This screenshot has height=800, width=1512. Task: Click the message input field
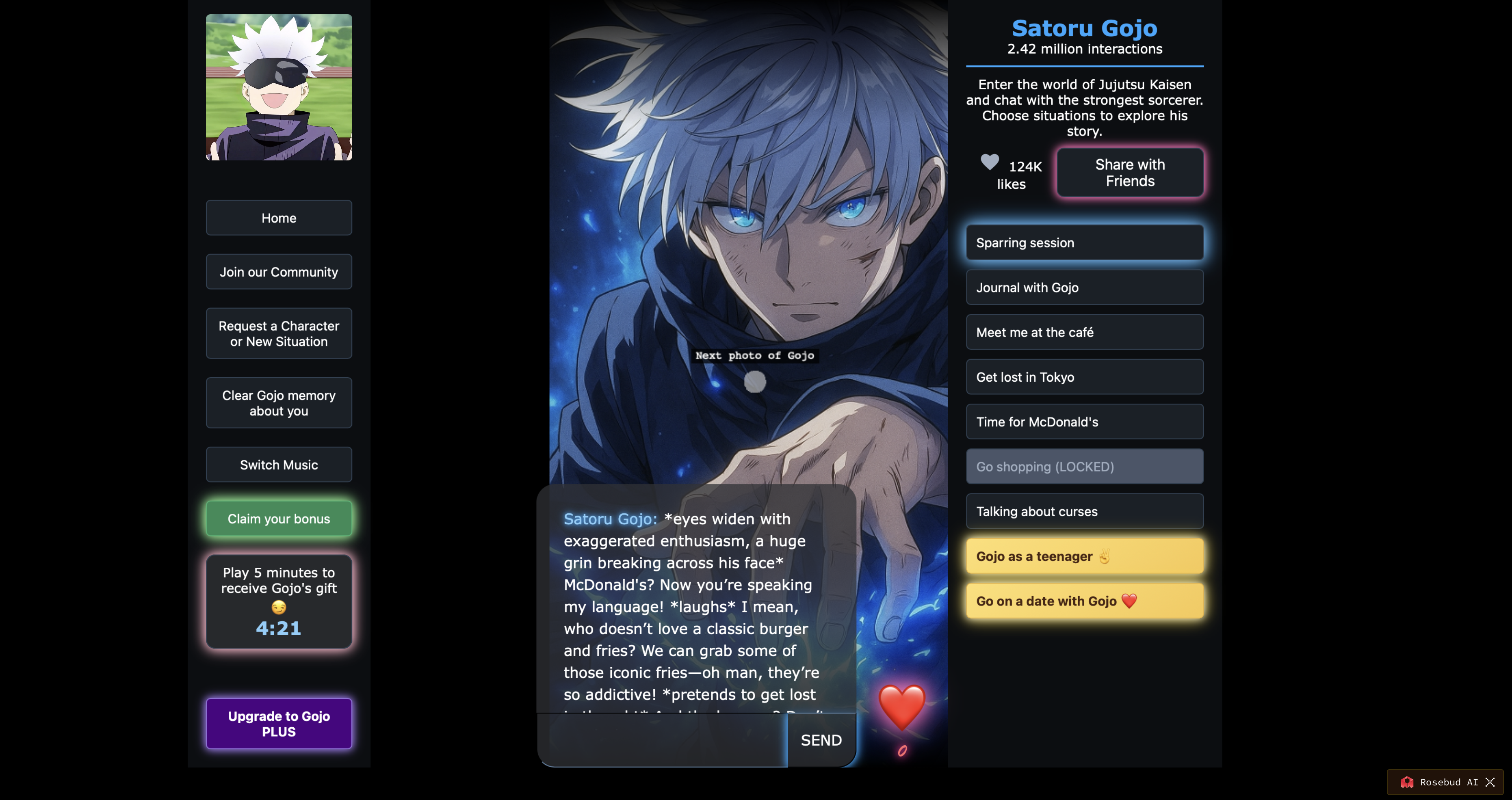pos(663,740)
